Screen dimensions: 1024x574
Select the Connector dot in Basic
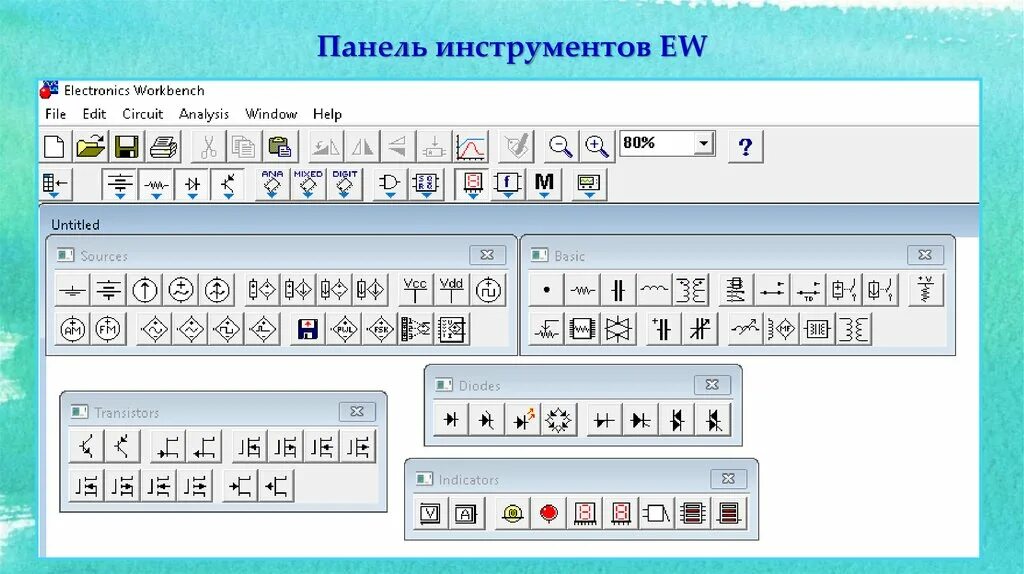coord(547,290)
